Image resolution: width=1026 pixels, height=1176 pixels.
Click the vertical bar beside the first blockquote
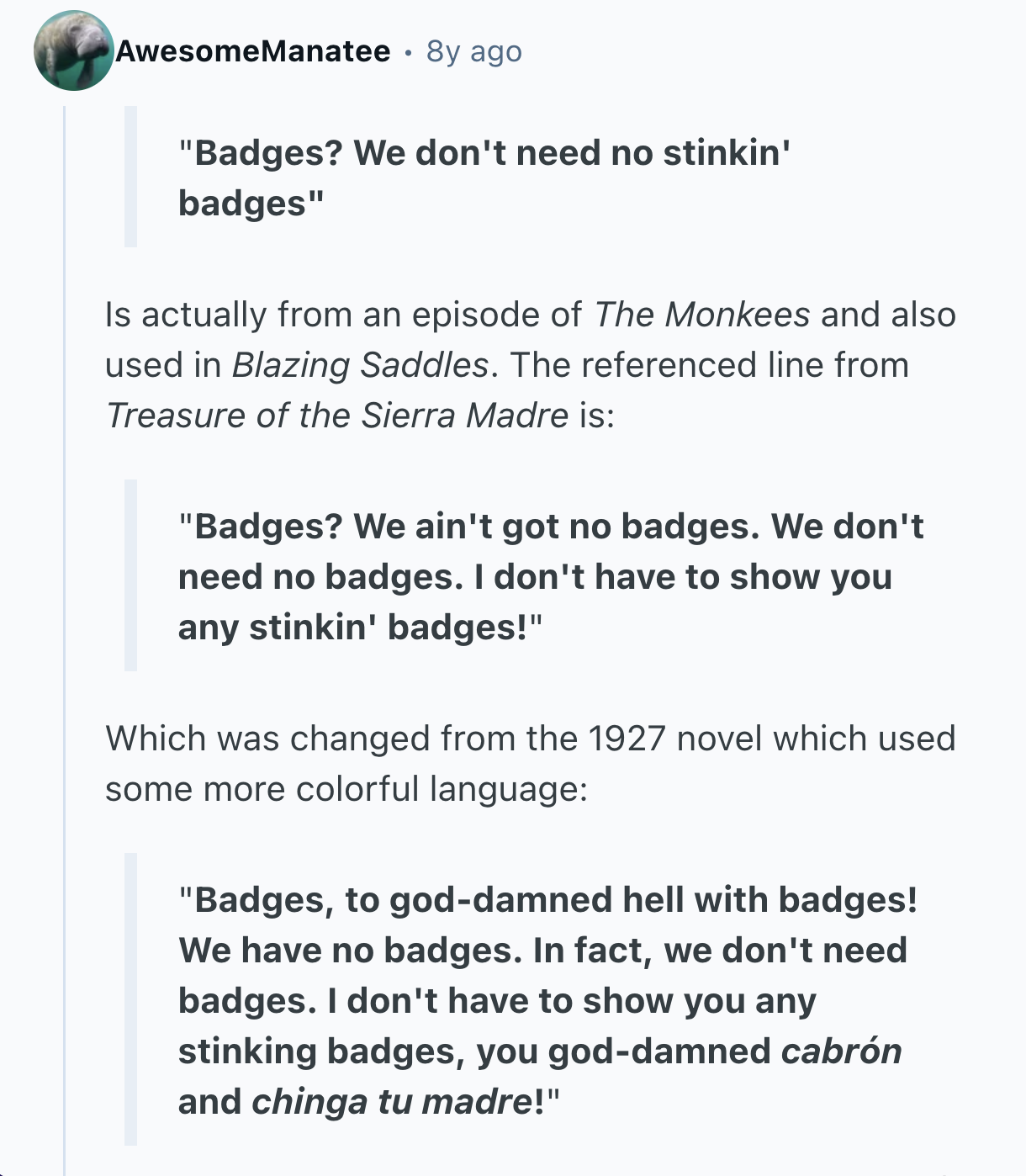[x=130, y=177]
